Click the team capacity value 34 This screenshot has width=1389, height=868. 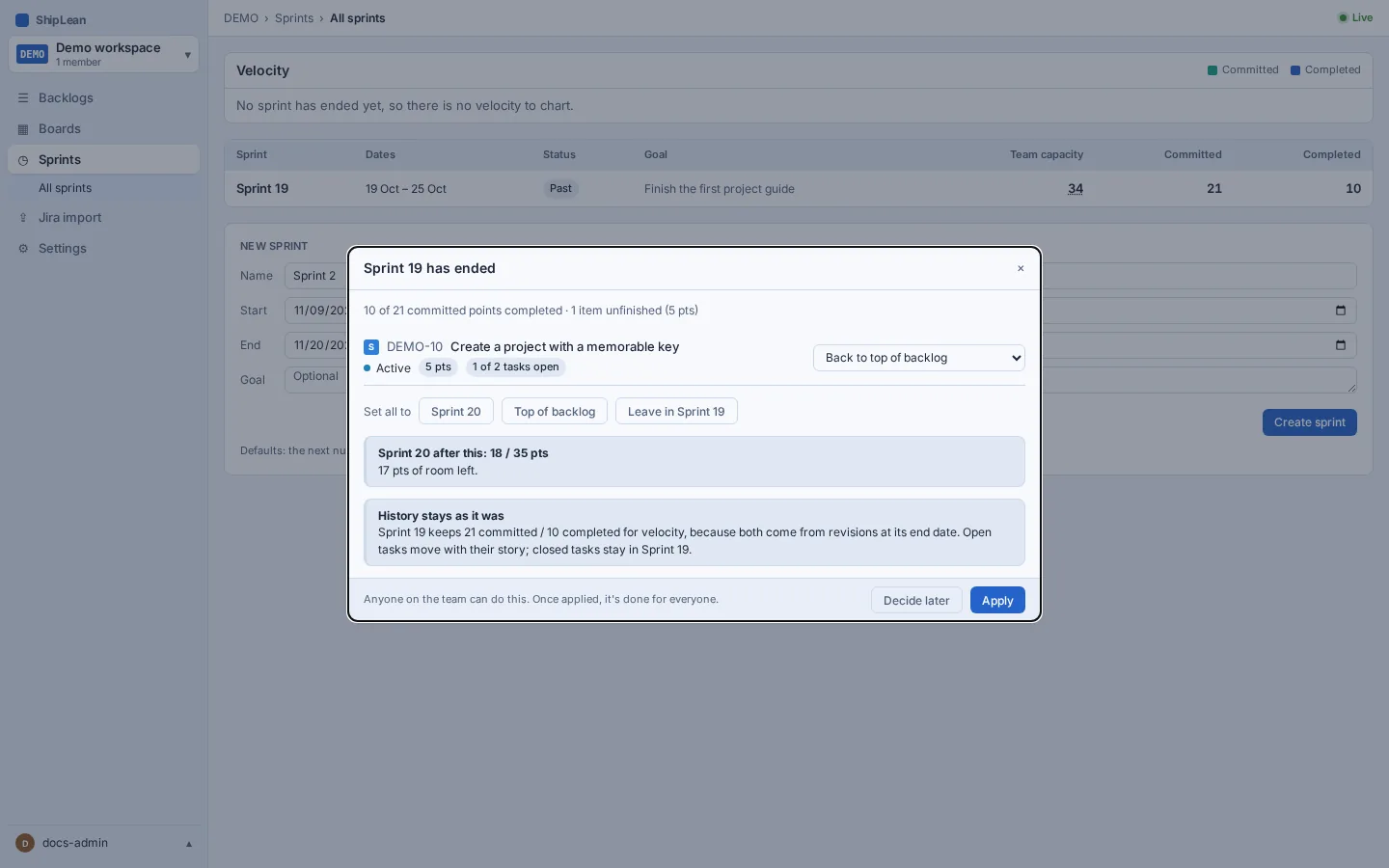point(1076,189)
